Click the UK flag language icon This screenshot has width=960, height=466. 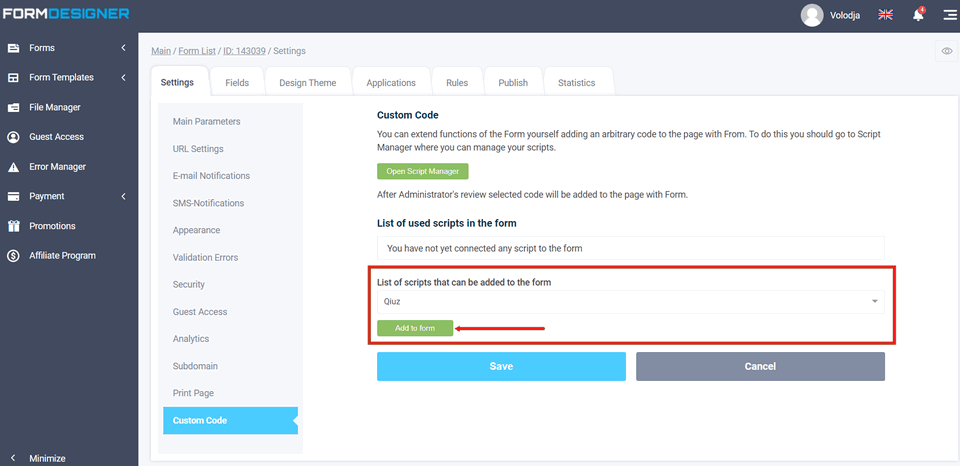pos(885,15)
